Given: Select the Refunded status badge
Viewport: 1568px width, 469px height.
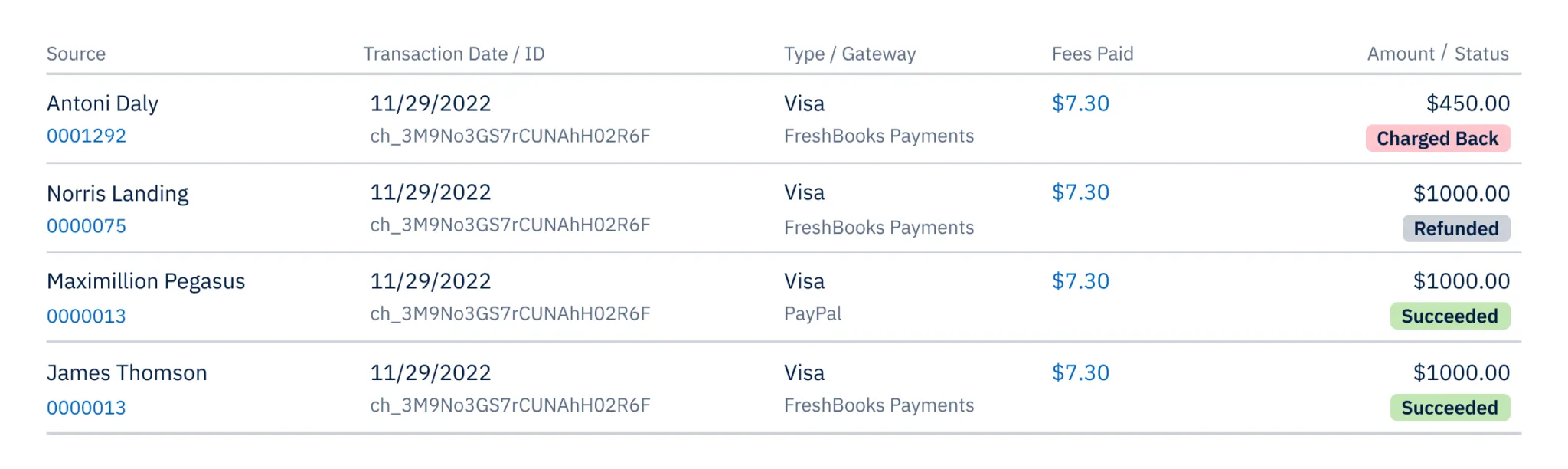Looking at the screenshot, I should pos(1455,228).
